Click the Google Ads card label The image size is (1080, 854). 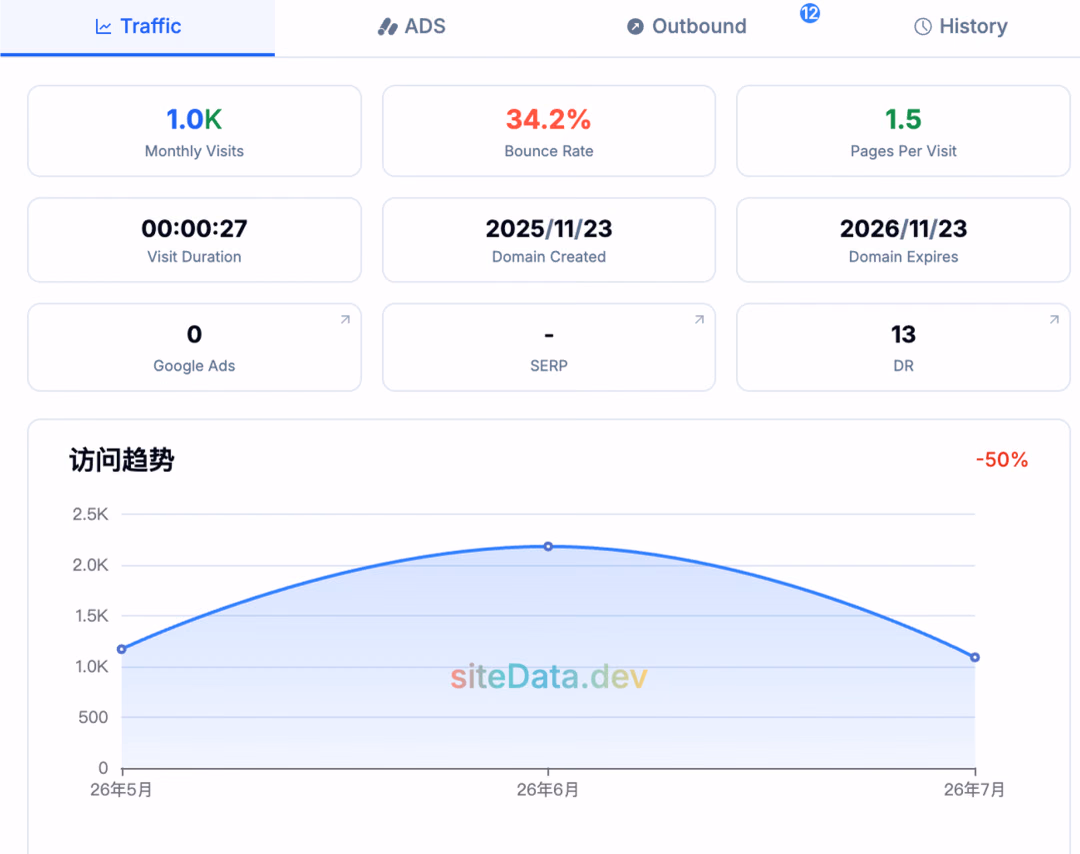pos(194,366)
